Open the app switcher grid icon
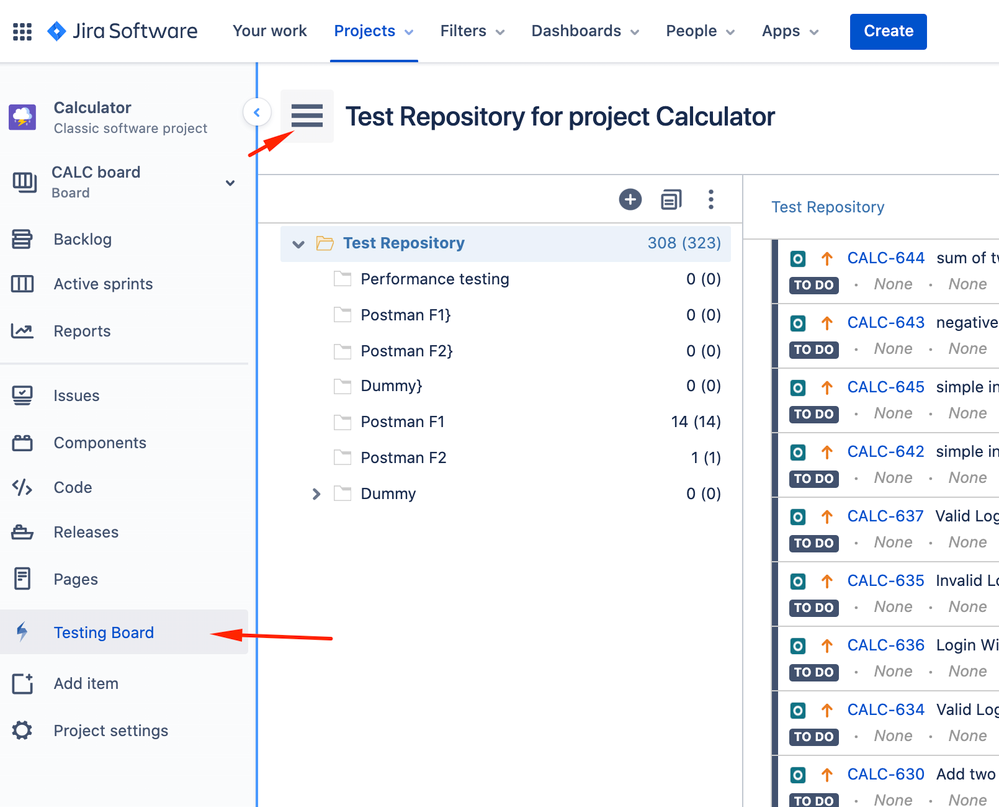Screen dimensions: 999x807 point(22,31)
